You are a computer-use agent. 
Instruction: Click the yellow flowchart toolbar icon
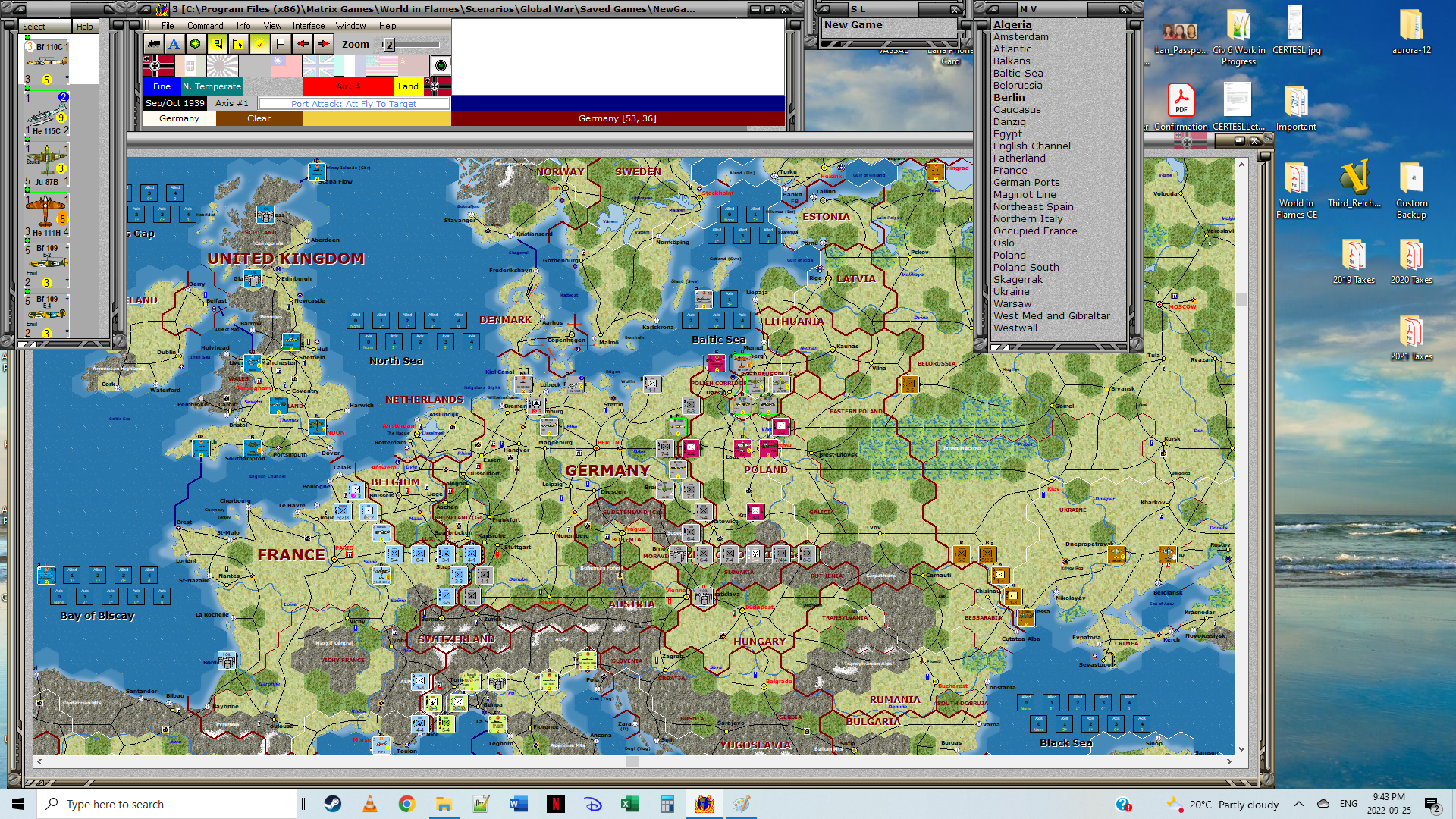coord(238,44)
